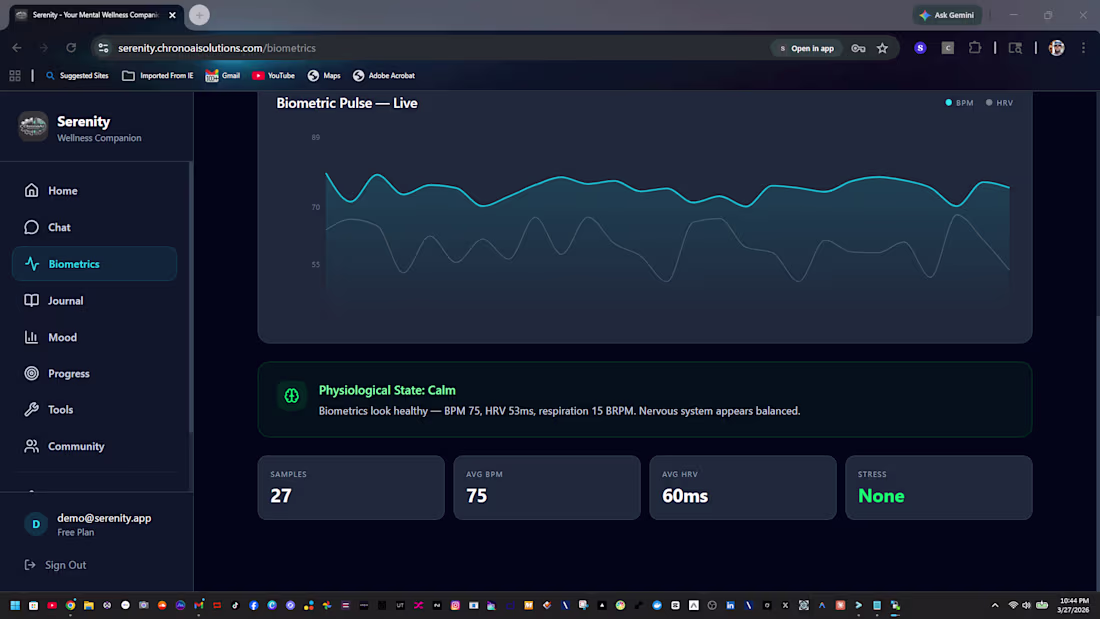Bookmark this page with star icon
Image resolution: width=1100 pixels, height=619 pixels.
[x=883, y=48]
